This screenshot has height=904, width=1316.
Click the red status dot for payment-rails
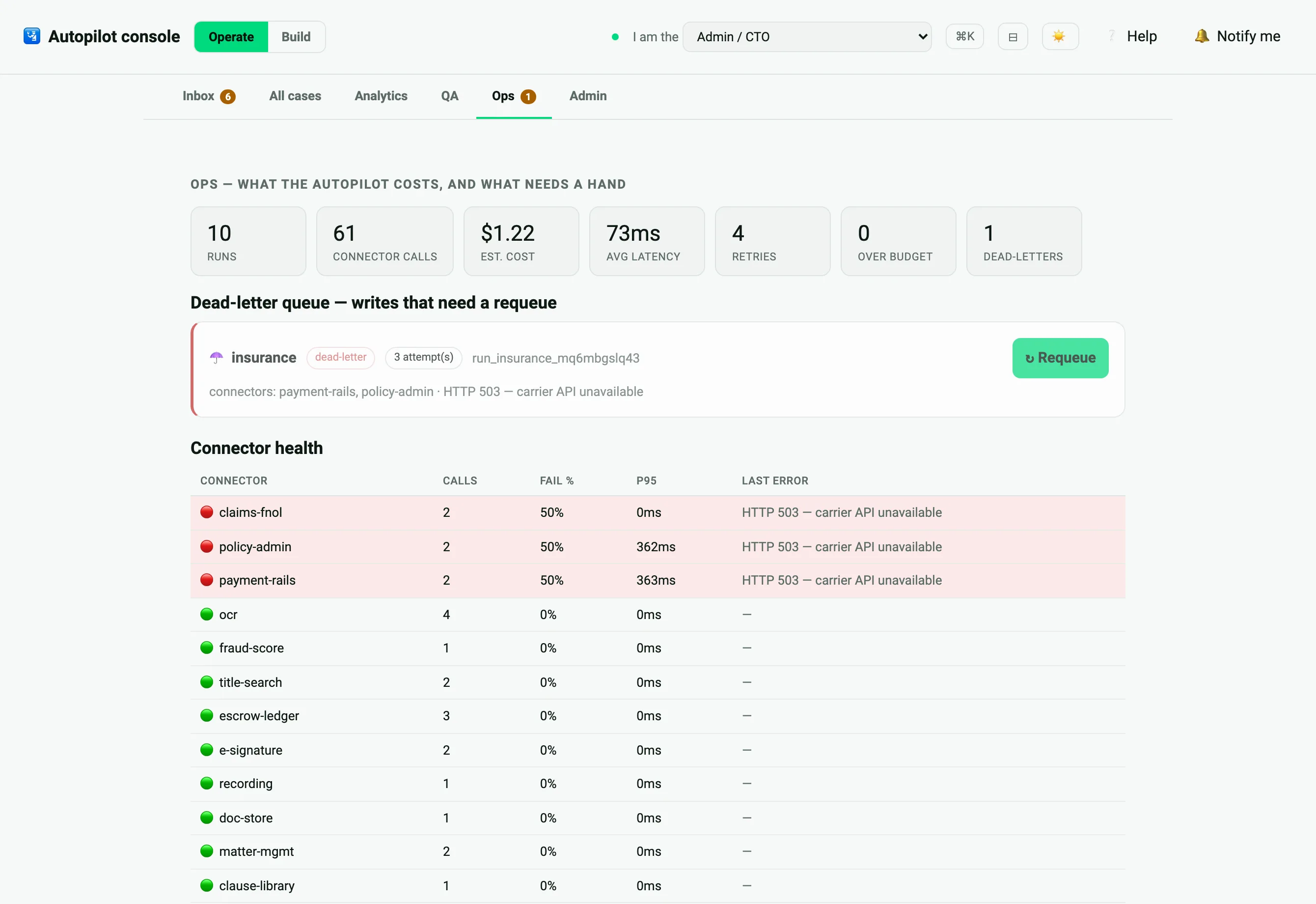pyautogui.click(x=207, y=580)
